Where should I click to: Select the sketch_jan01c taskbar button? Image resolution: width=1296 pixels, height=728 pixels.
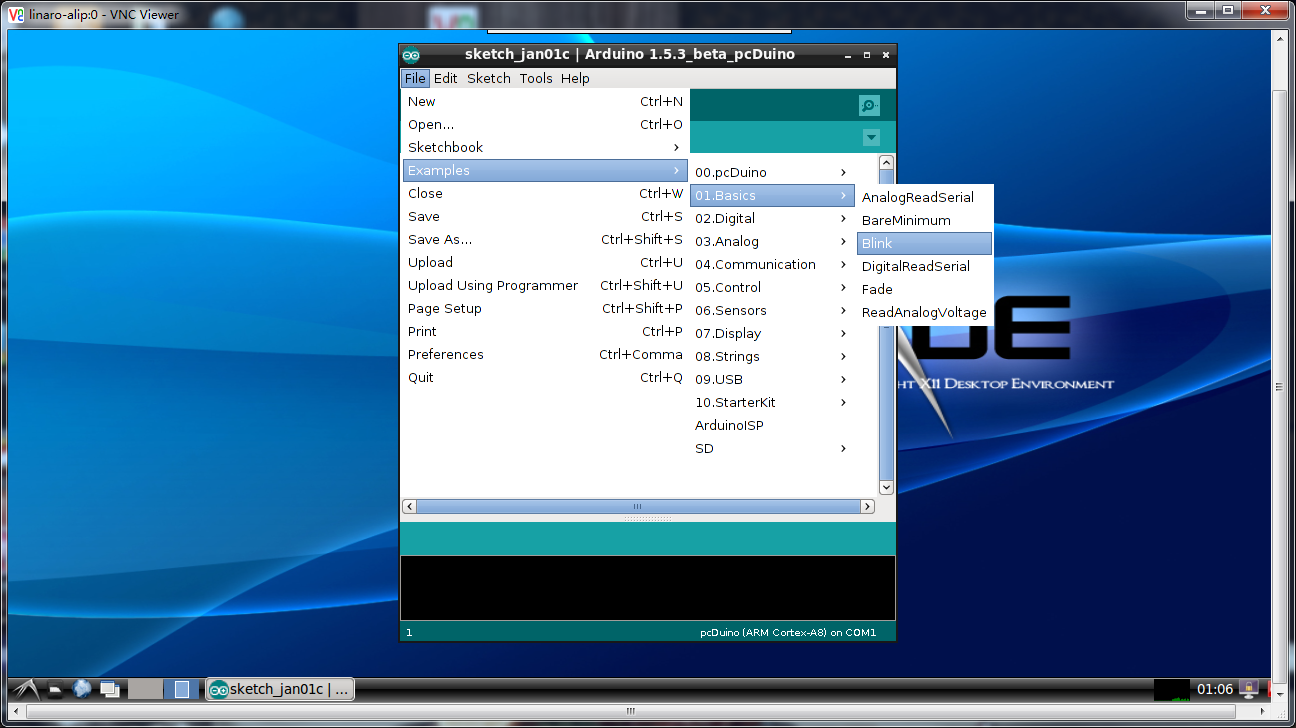click(280, 689)
